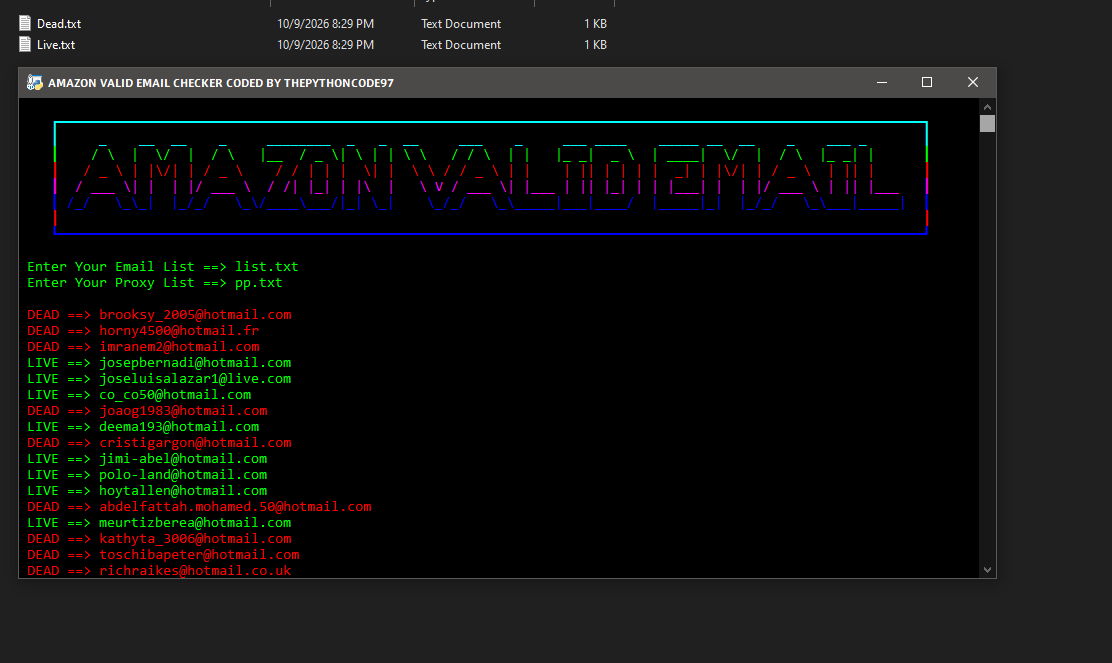Click the Dead.txt file name

[59, 23]
